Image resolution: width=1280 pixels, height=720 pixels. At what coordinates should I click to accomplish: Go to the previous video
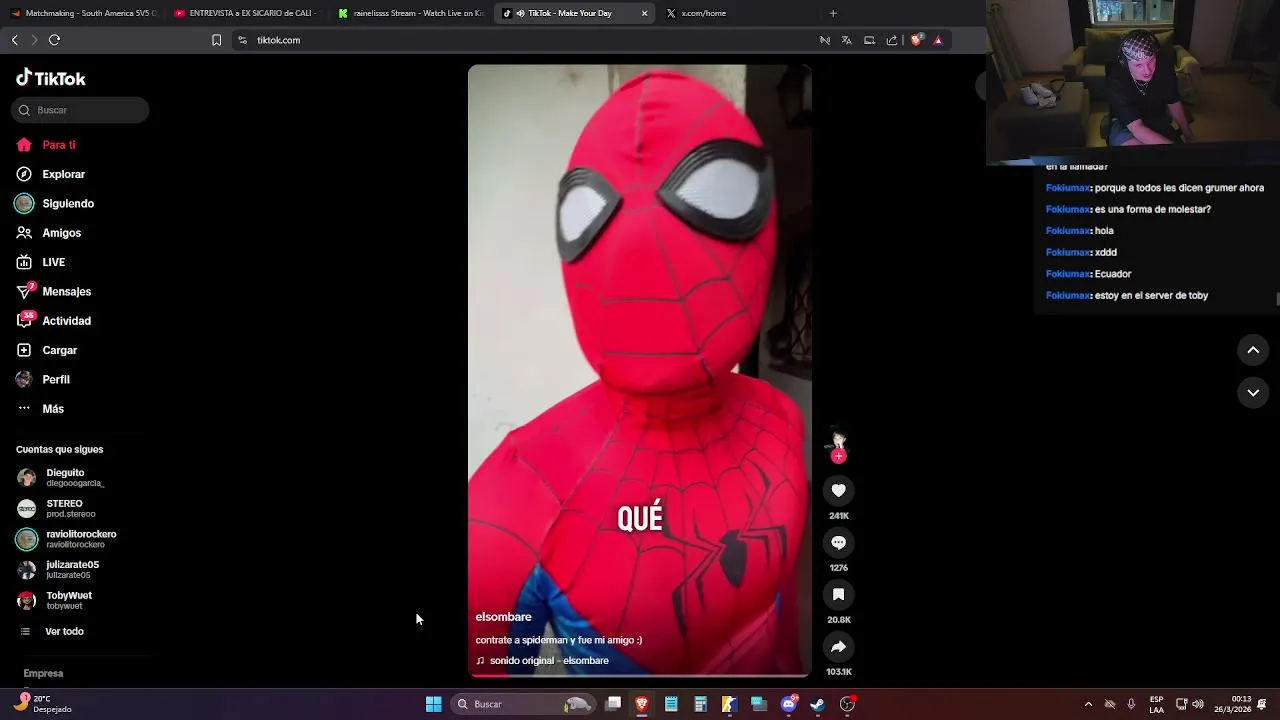[x=1253, y=350]
